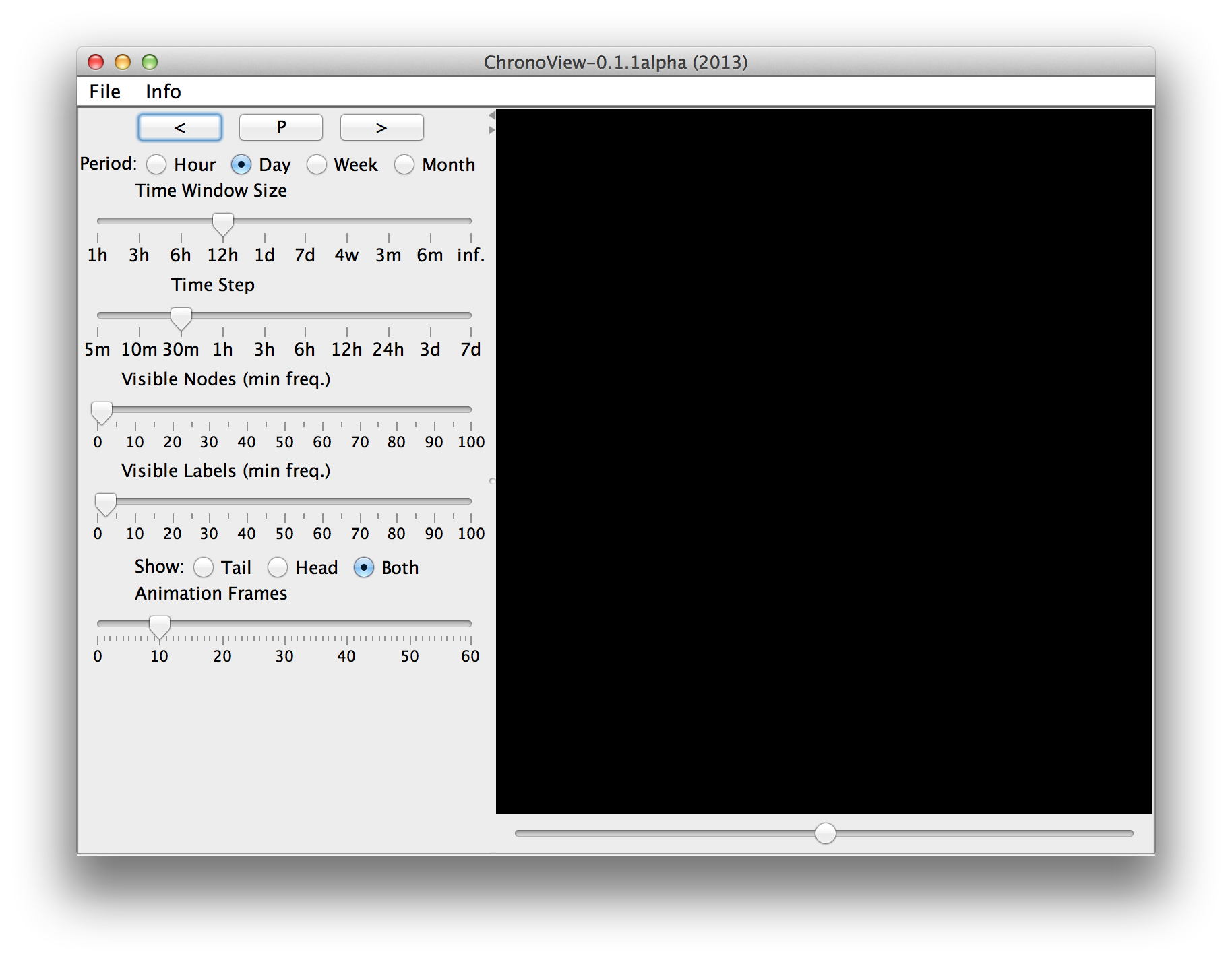This screenshot has width=1232, height=962.
Task: Click the previous step '<' button
Action: click(x=180, y=127)
